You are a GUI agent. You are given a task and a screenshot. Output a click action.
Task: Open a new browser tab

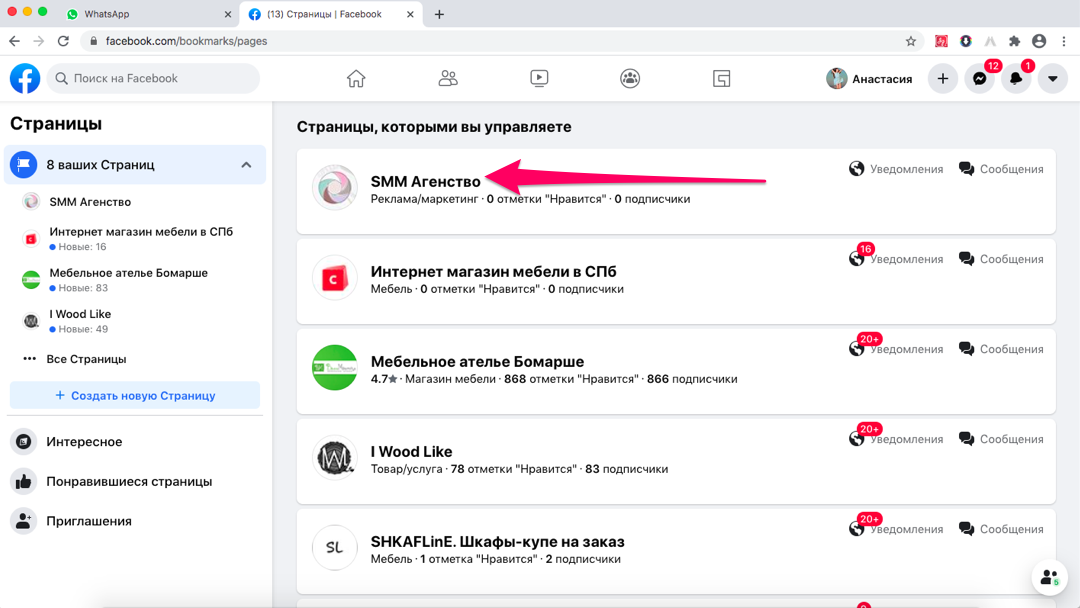click(439, 14)
